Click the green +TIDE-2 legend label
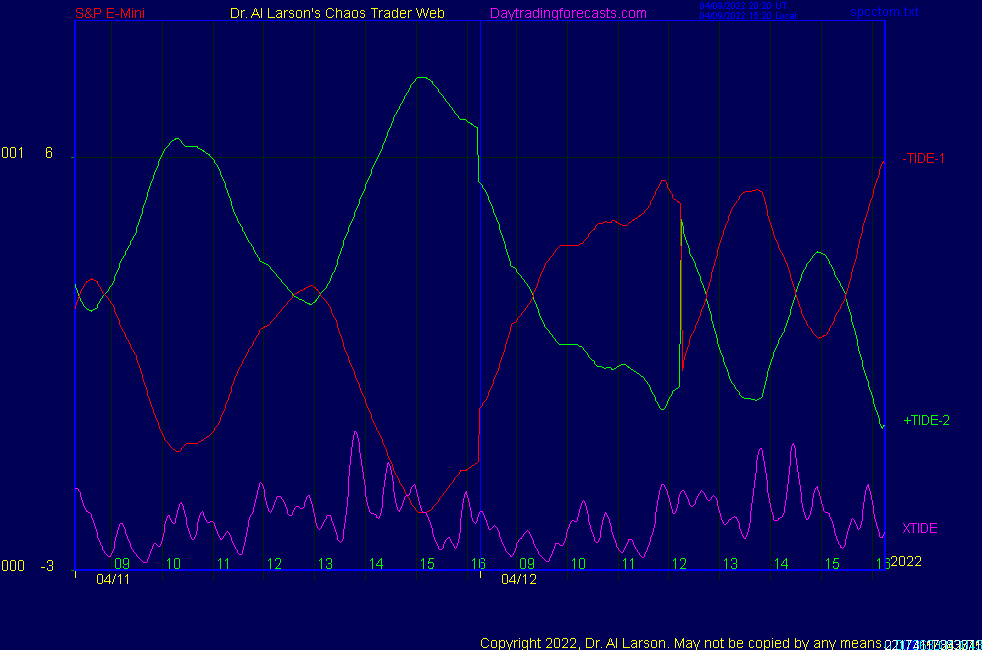Viewport: 982px width, 650px height. tap(926, 420)
